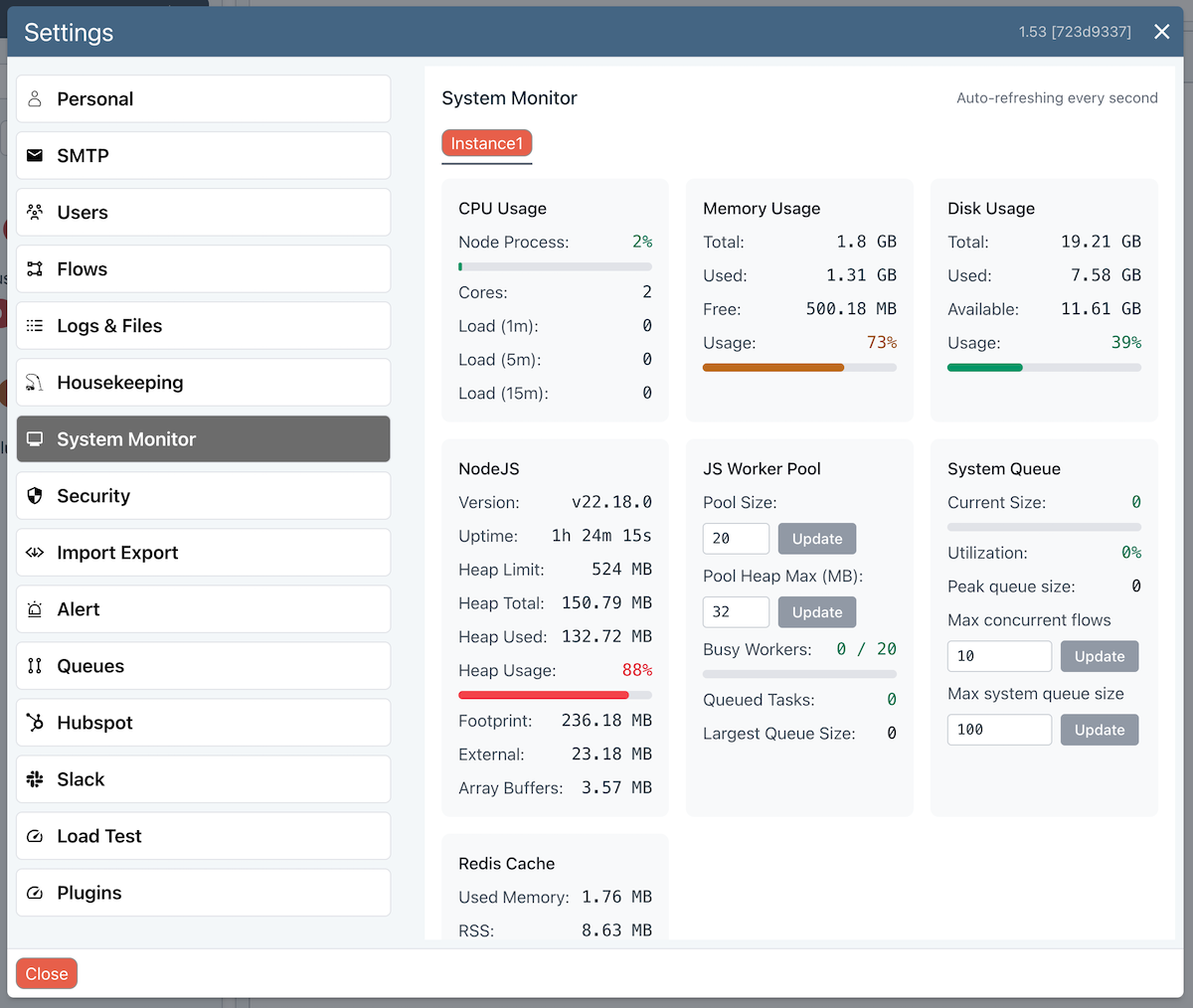Click the Memory Usage progress bar

click(799, 368)
